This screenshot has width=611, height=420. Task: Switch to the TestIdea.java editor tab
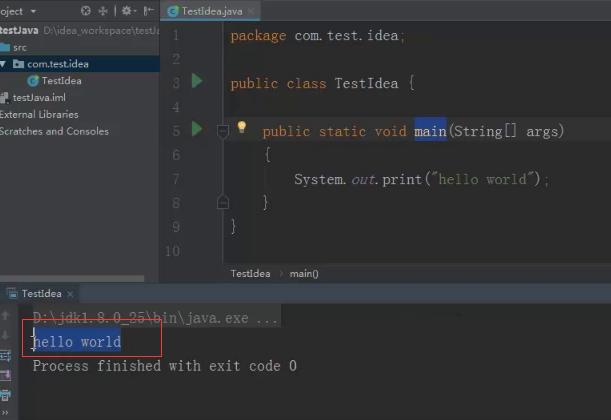click(212, 11)
